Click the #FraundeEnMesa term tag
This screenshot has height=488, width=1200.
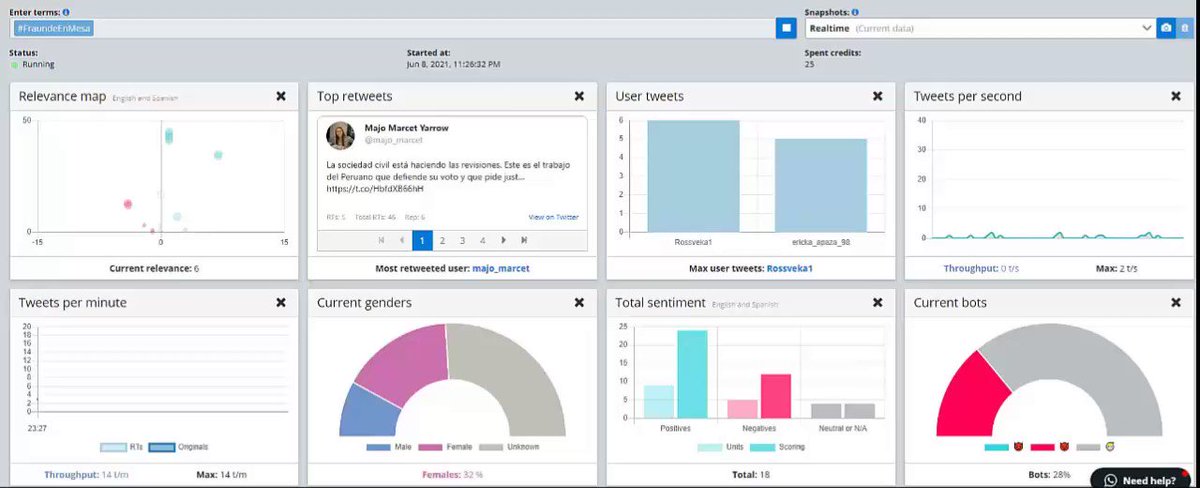tap(55, 29)
